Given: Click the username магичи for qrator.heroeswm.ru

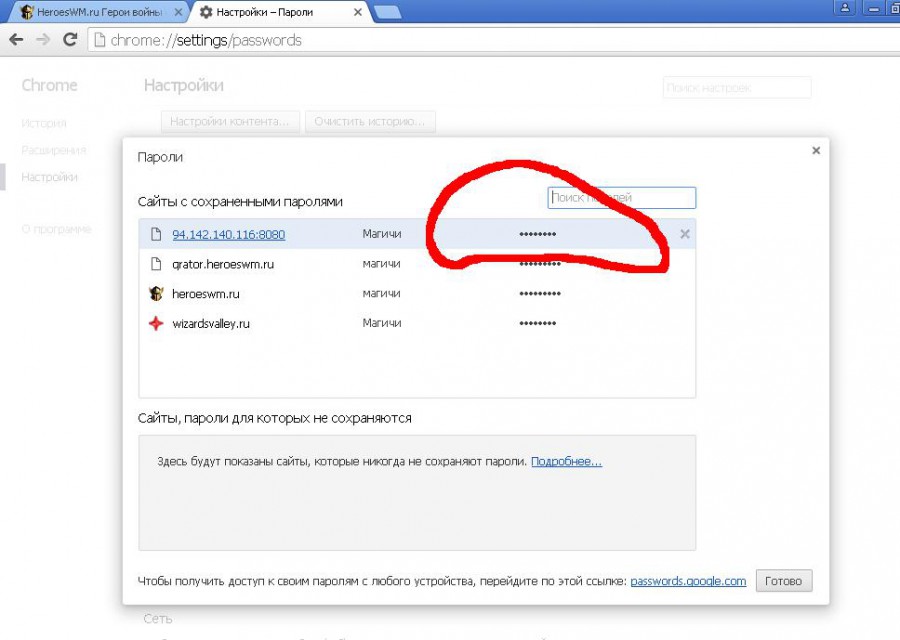Looking at the screenshot, I should click(x=381, y=263).
